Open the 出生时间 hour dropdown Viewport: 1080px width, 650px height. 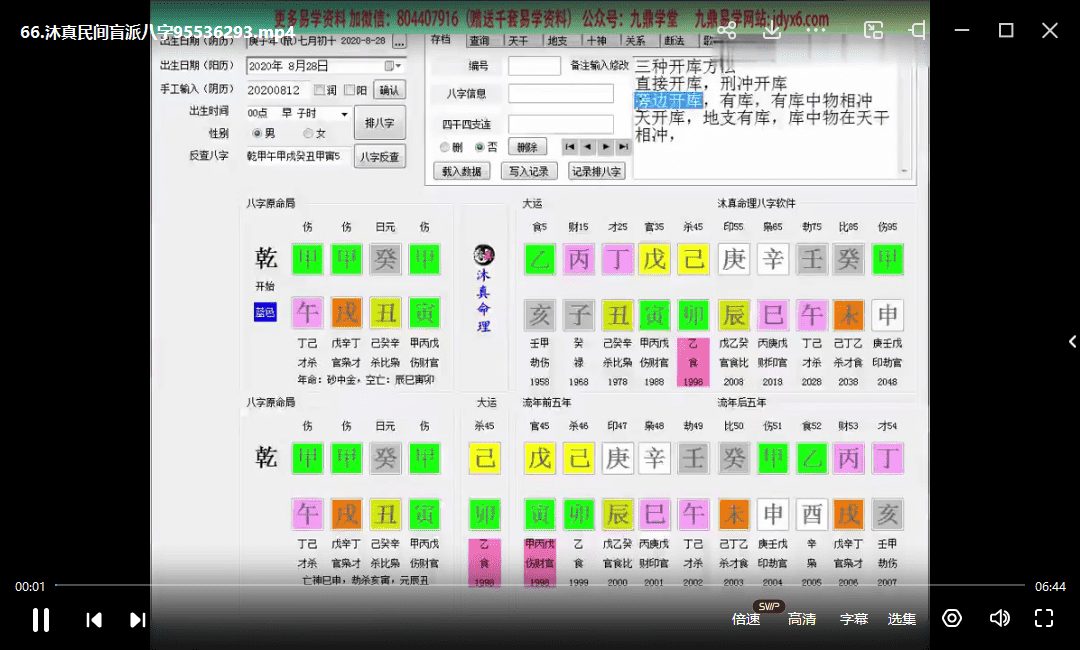[344, 113]
